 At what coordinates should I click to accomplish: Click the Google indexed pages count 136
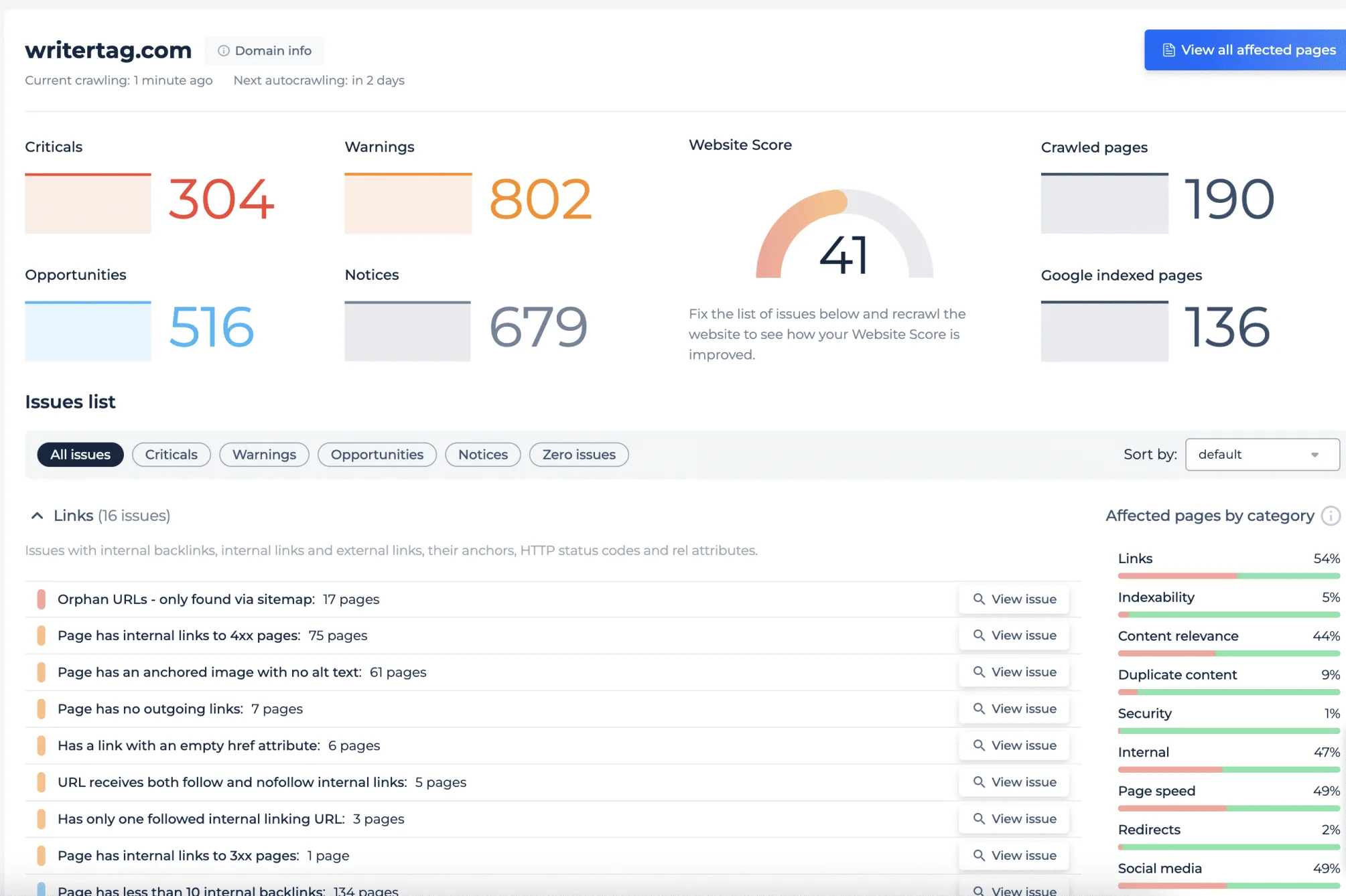point(1227,327)
